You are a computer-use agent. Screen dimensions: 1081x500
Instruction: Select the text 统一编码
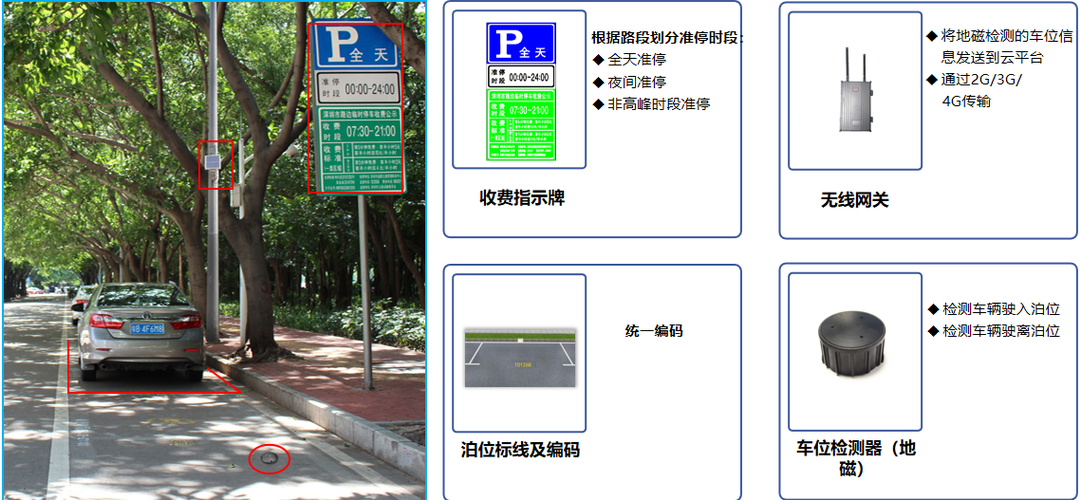coord(654,331)
